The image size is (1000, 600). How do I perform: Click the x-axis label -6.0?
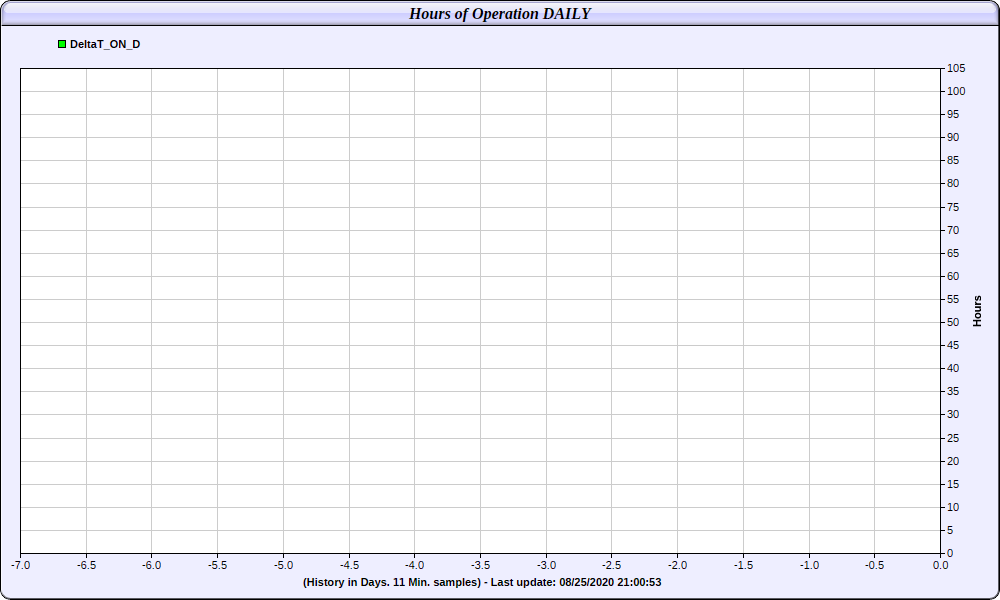151,565
